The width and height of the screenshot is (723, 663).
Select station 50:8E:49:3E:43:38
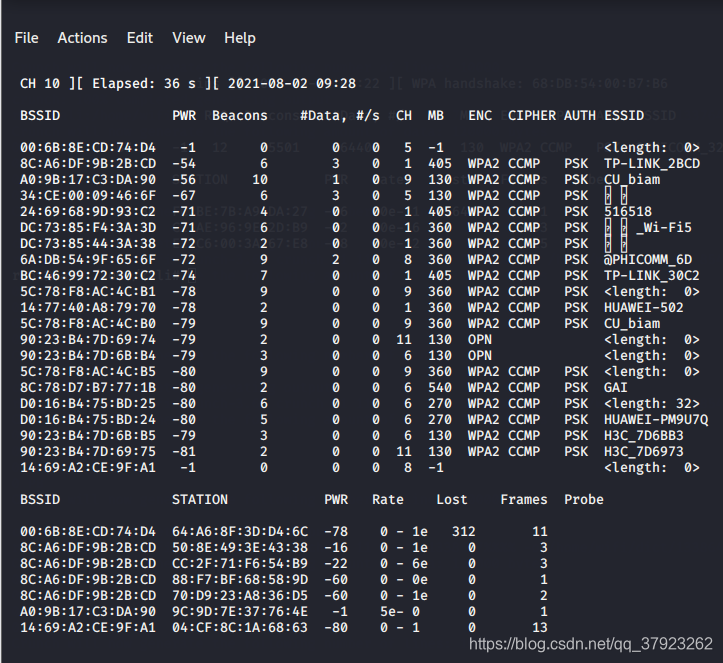[240, 548]
